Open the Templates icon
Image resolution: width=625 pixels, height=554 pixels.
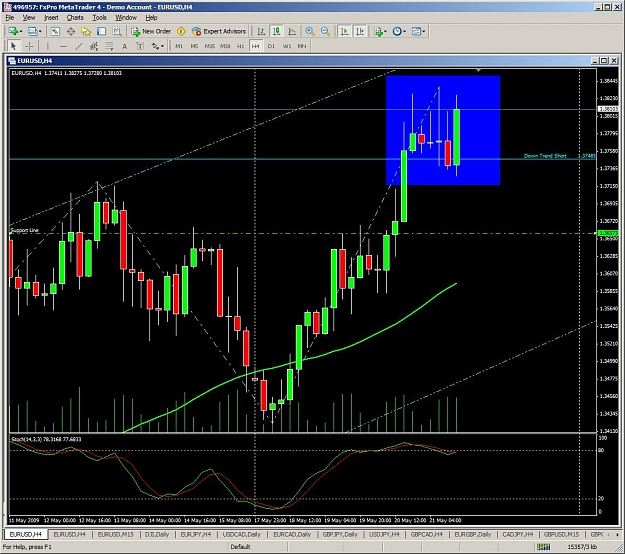click(416, 31)
